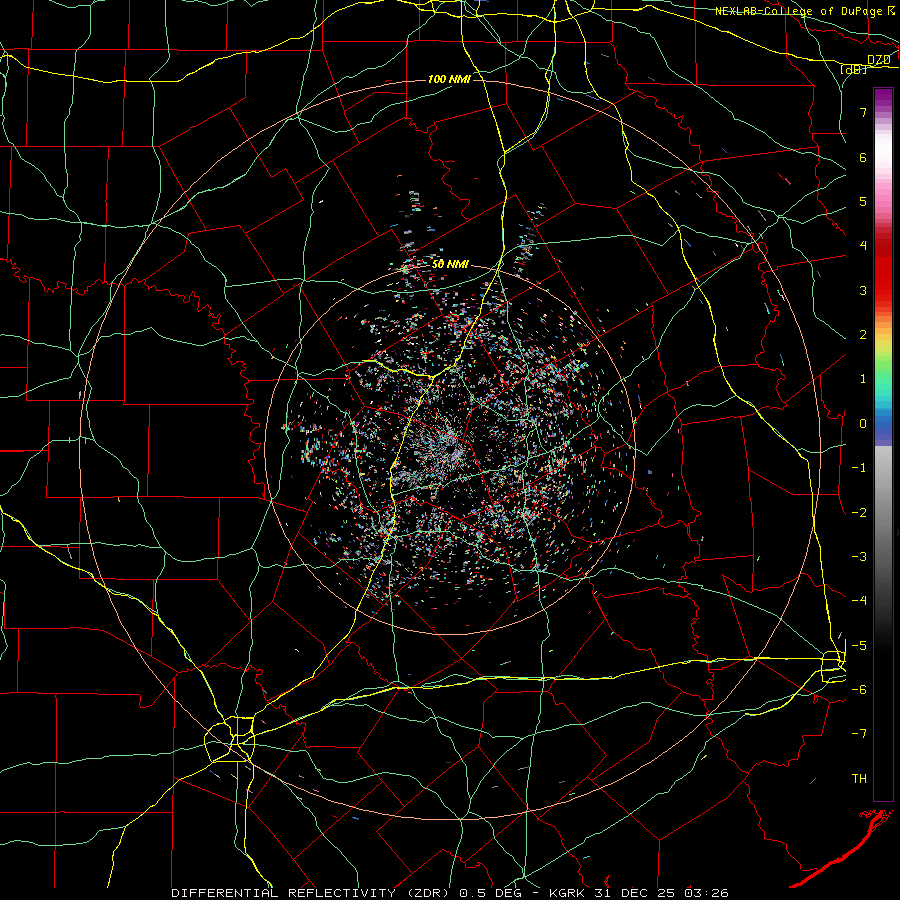
Task: Click the [dB] unit label
Action: coord(854,69)
